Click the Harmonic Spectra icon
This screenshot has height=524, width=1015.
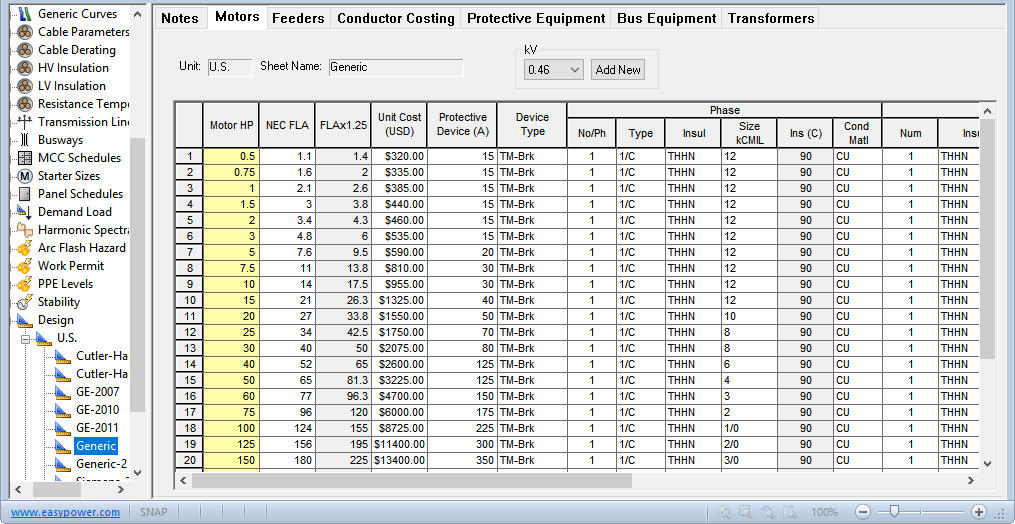(26, 230)
